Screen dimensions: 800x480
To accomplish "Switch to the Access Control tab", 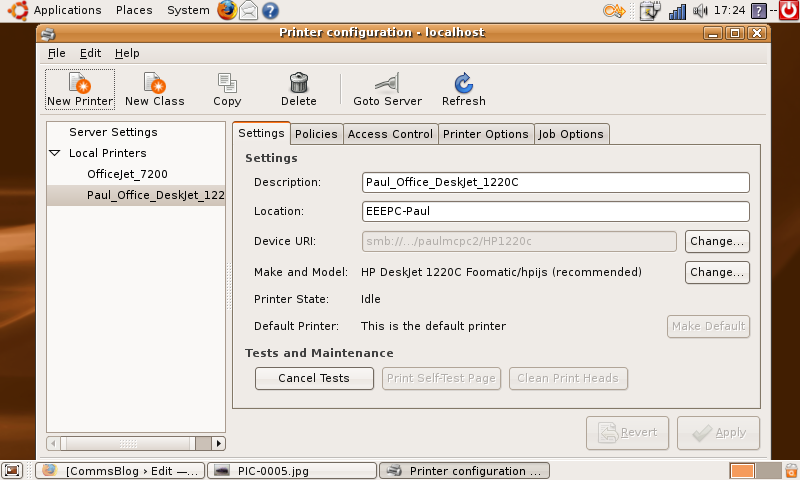I will [390, 134].
